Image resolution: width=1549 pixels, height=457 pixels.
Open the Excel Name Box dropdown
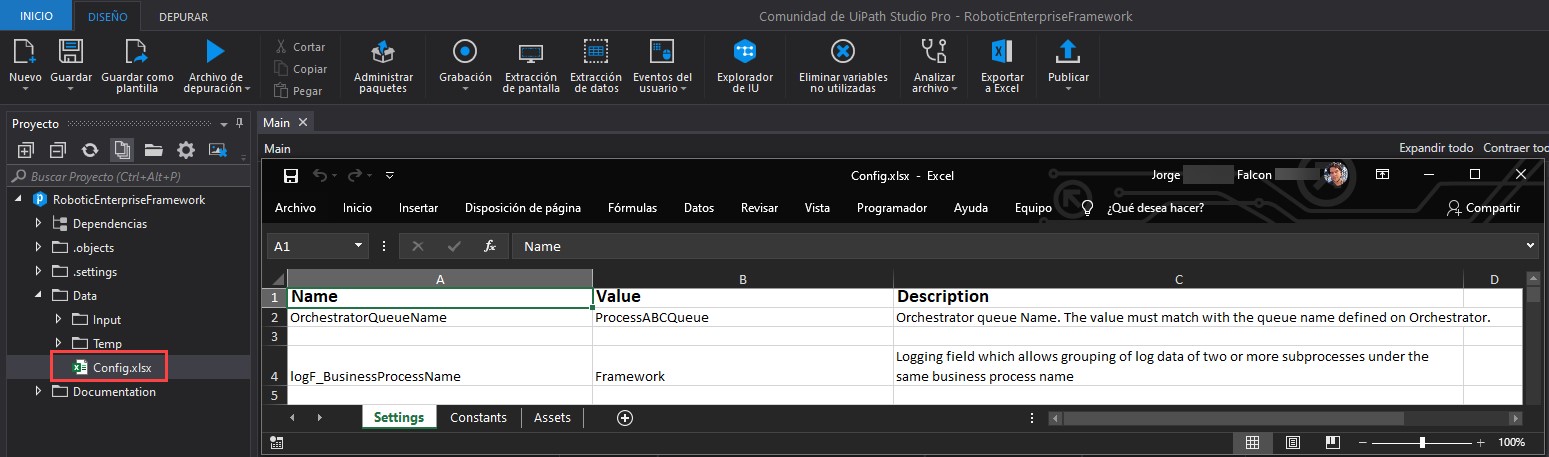(x=360, y=246)
